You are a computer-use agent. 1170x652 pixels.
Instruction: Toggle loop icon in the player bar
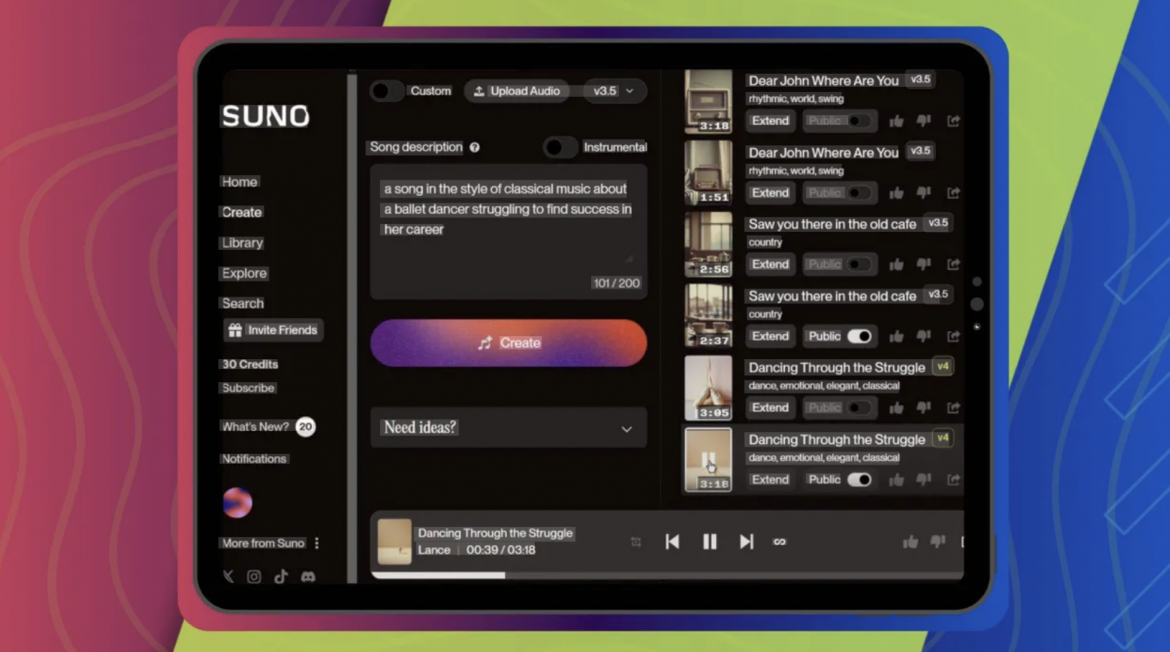(x=780, y=541)
